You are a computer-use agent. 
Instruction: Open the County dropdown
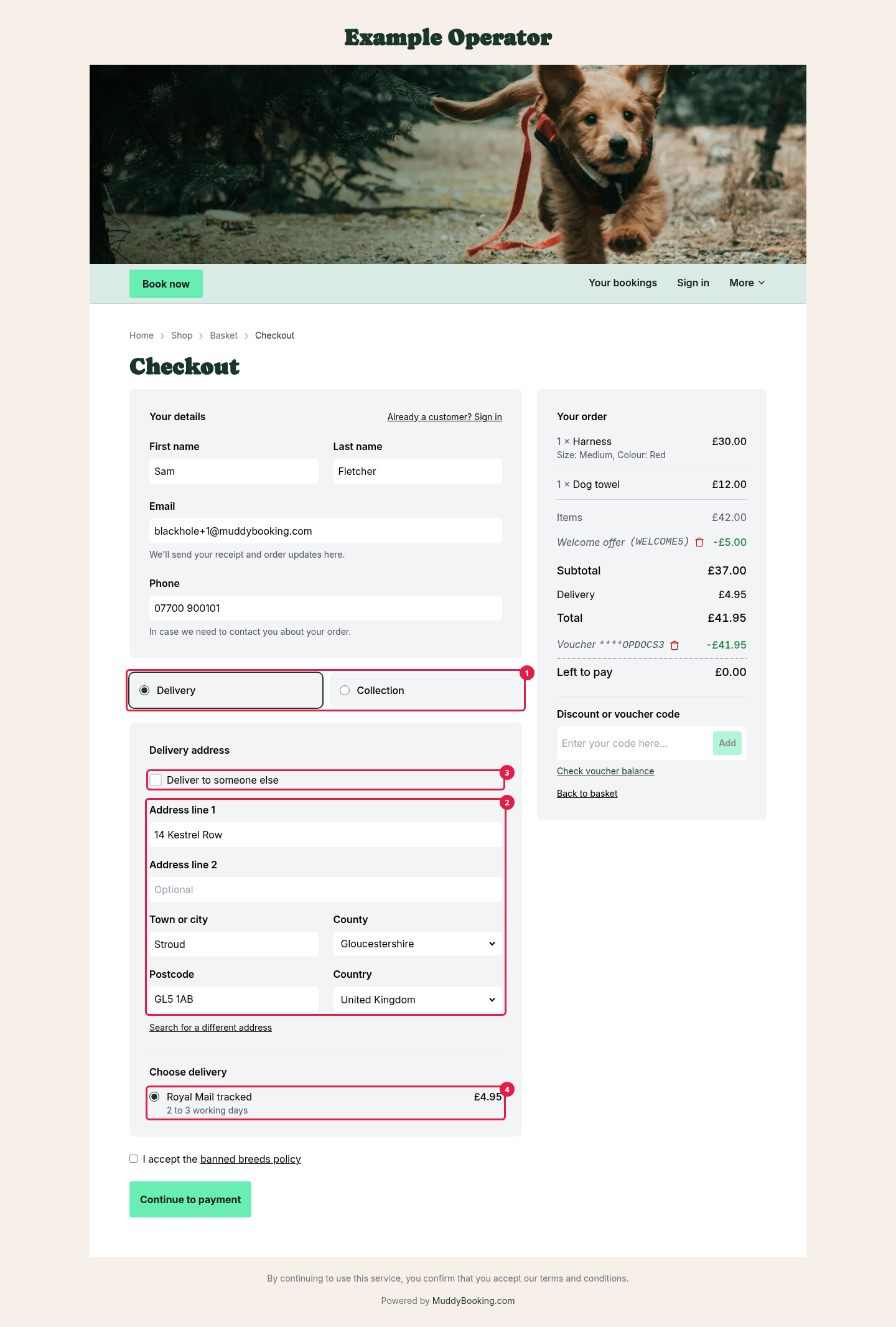click(x=418, y=944)
